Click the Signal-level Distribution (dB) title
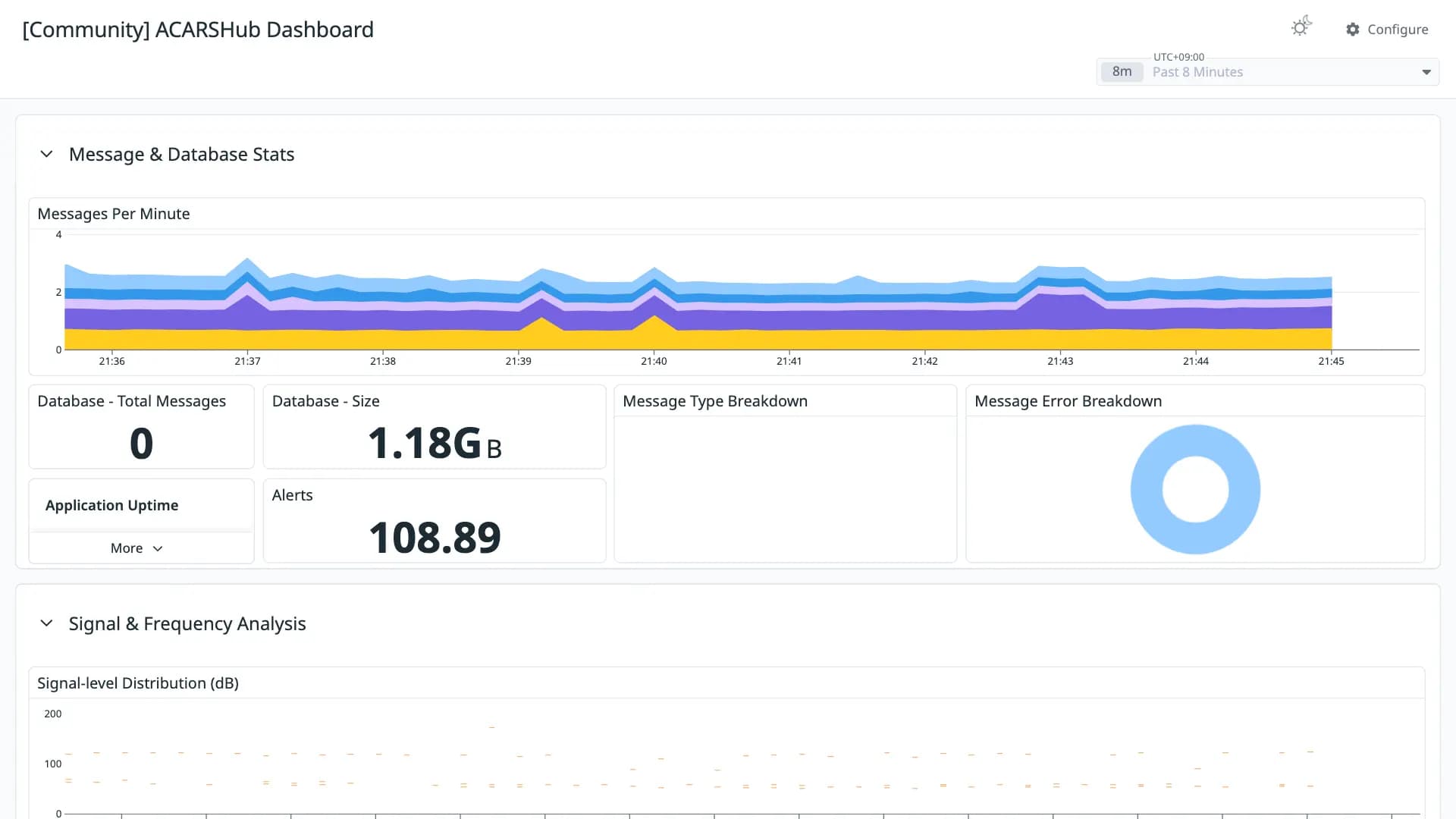Image resolution: width=1456 pixels, height=819 pixels. tap(138, 683)
